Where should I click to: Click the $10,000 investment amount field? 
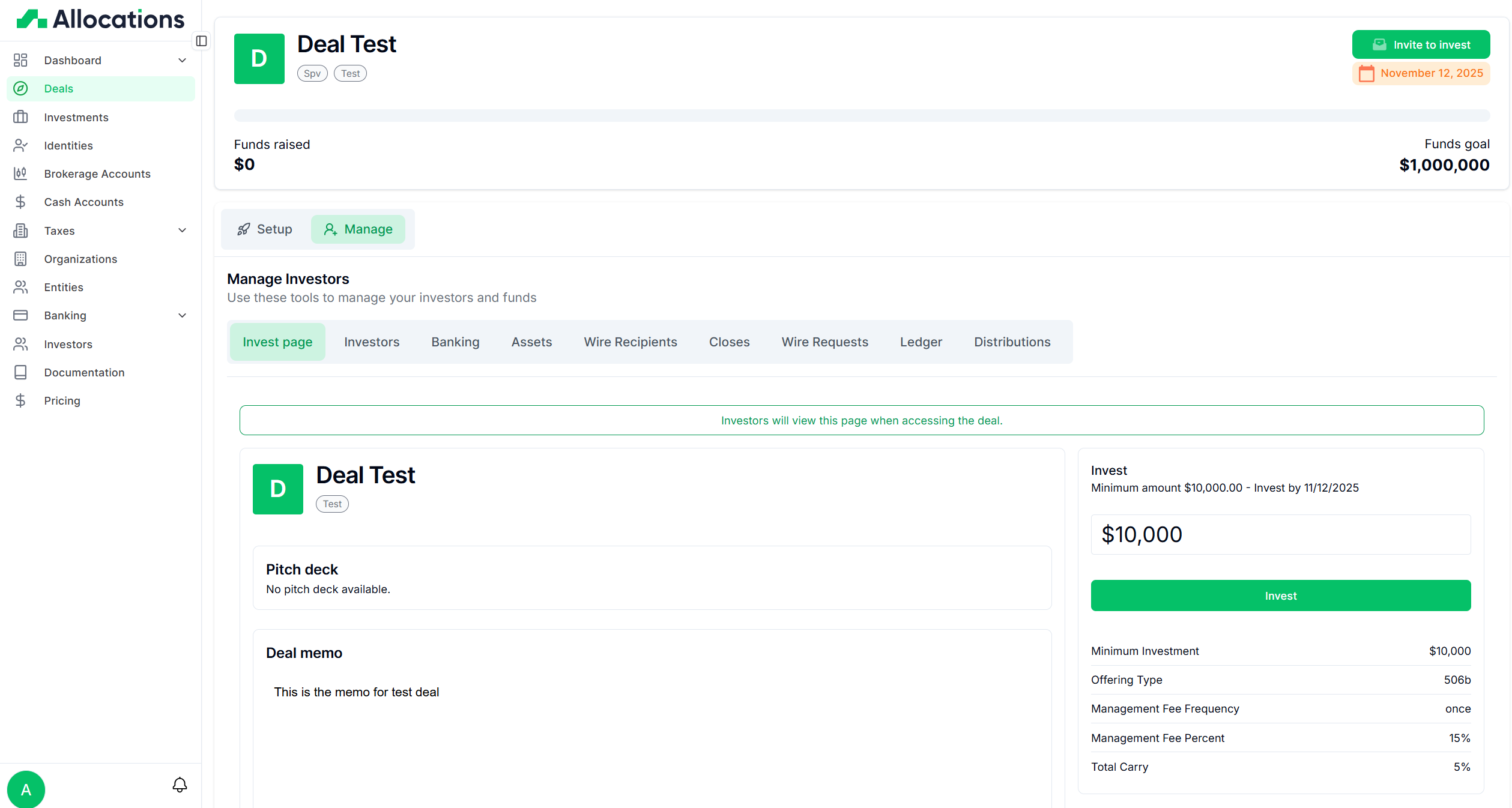1280,534
